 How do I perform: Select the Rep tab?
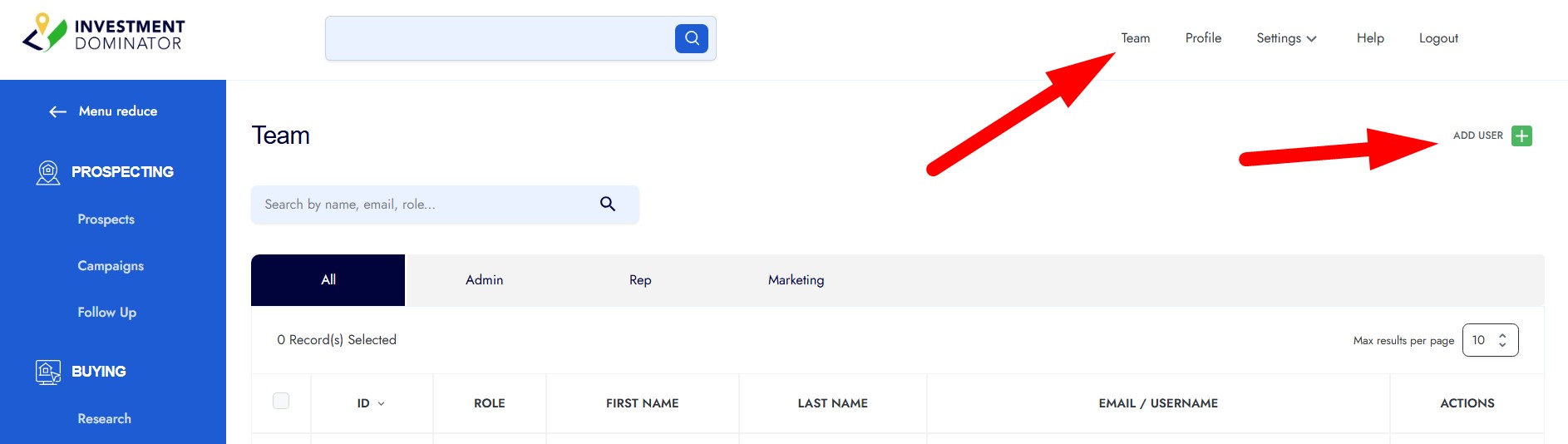point(640,280)
